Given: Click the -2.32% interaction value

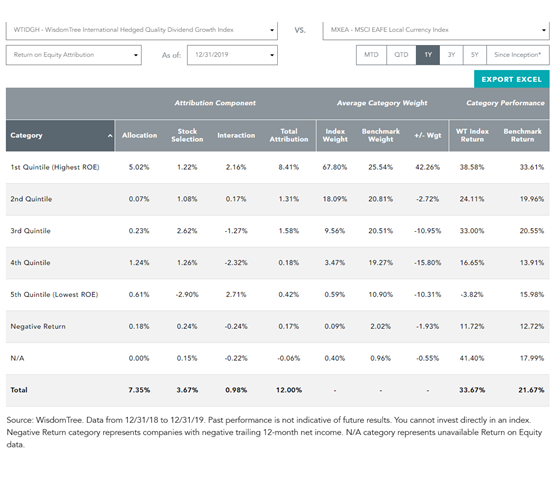Looking at the screenshot, I should (236, 263).
